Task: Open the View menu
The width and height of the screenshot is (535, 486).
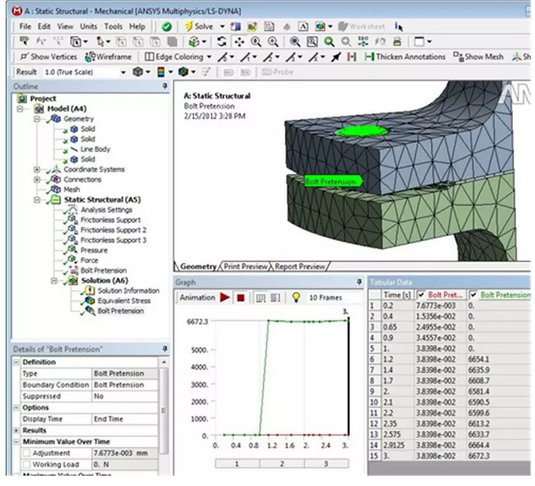Action: [65, 27]
